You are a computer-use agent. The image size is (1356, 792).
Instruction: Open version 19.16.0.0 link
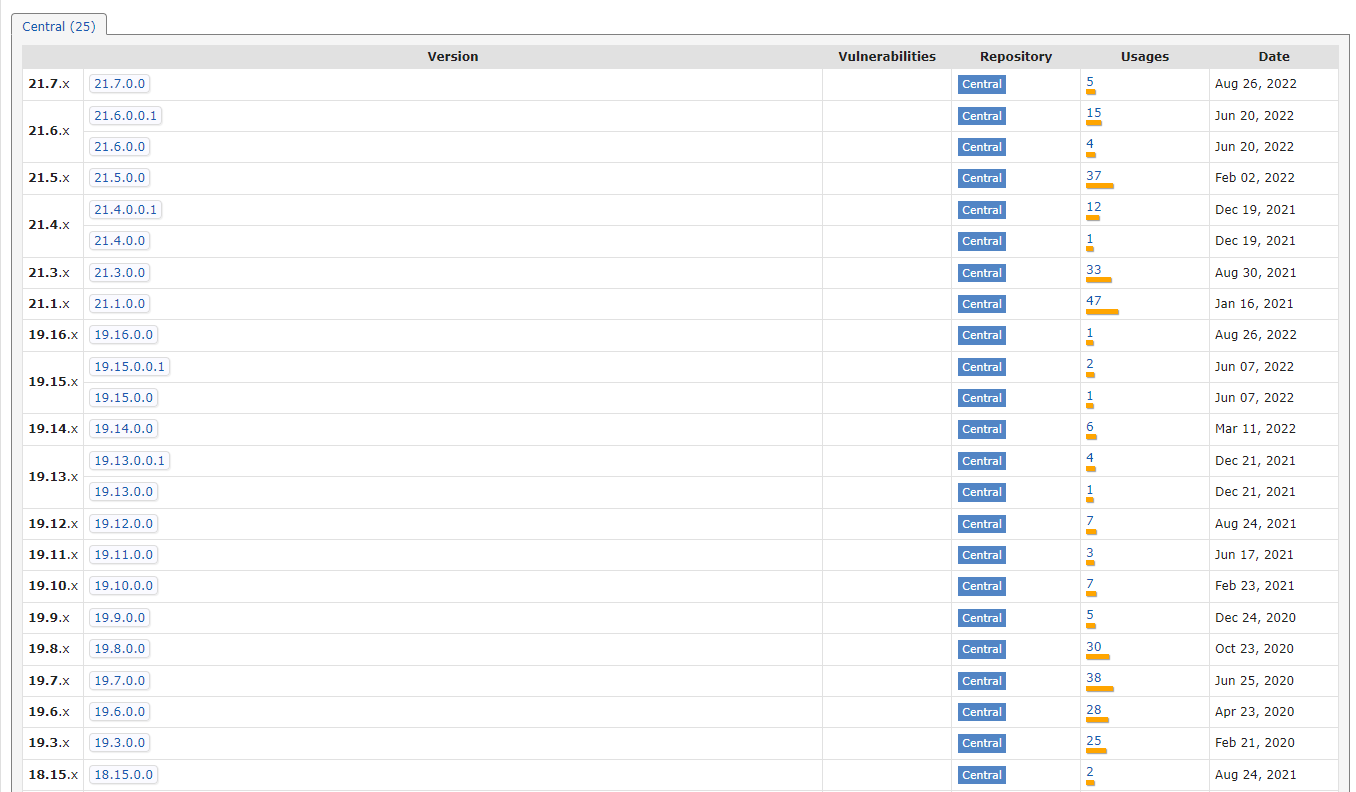click(124, 335)
